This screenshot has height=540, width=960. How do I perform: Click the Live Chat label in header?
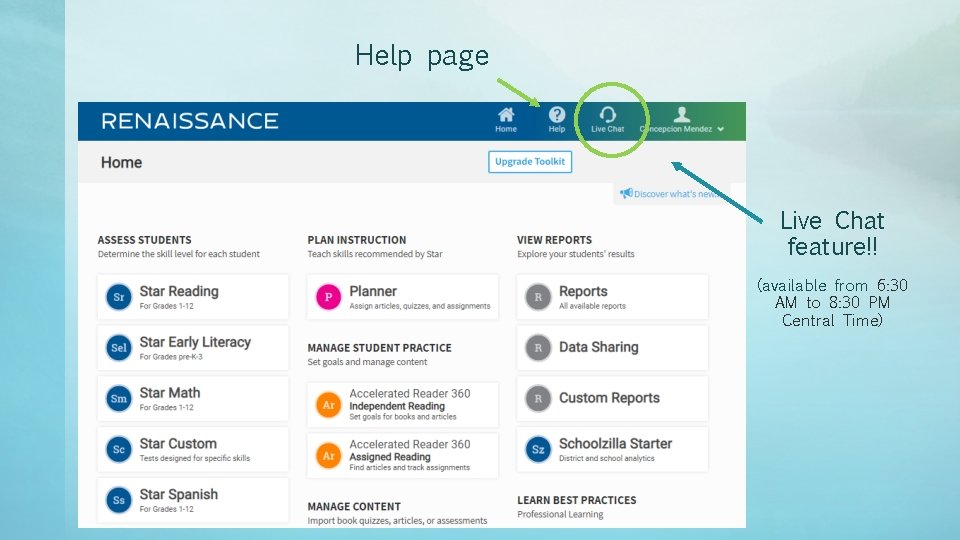607,129
